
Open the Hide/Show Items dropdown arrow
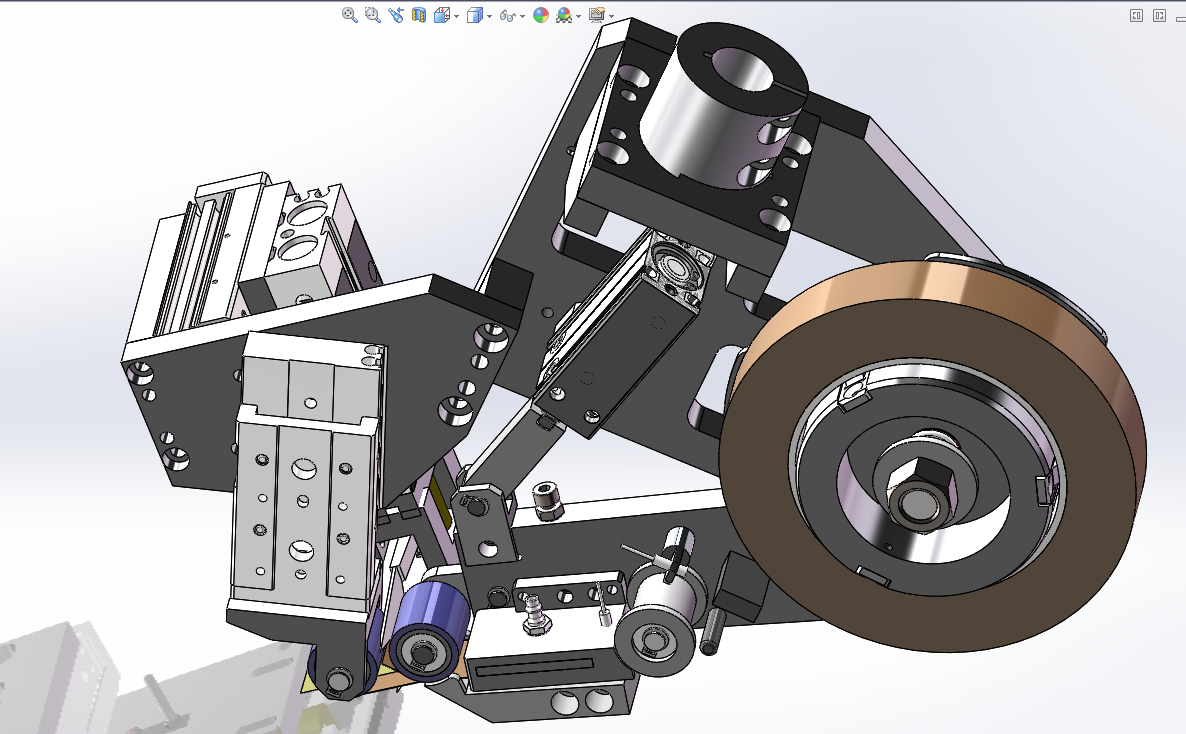coord(522,16)
